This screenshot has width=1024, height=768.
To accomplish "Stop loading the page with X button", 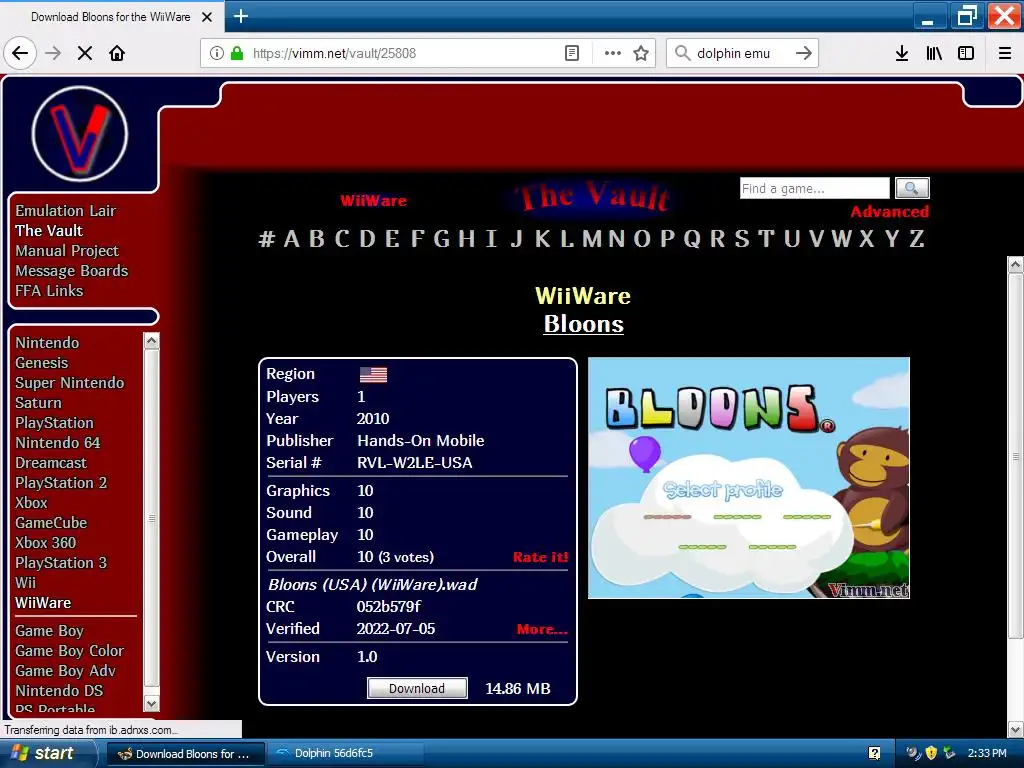I will click(85, 53).
